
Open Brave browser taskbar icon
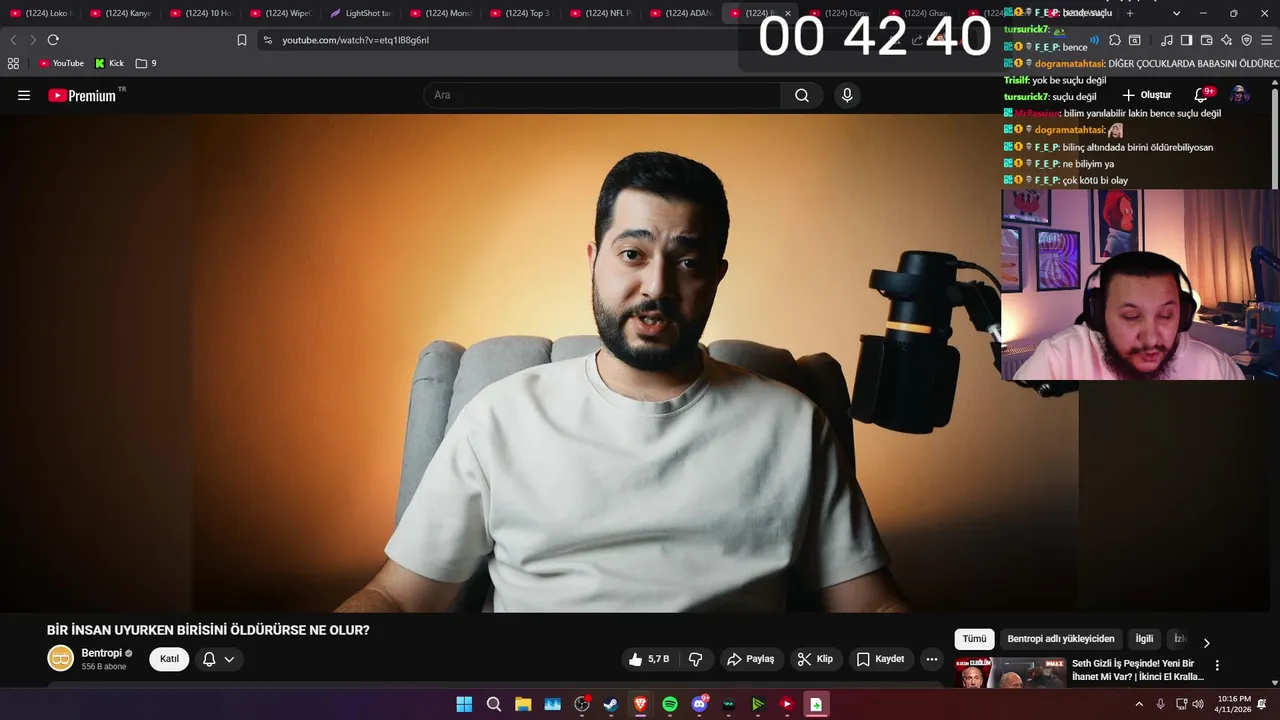(x=640, y=704)
